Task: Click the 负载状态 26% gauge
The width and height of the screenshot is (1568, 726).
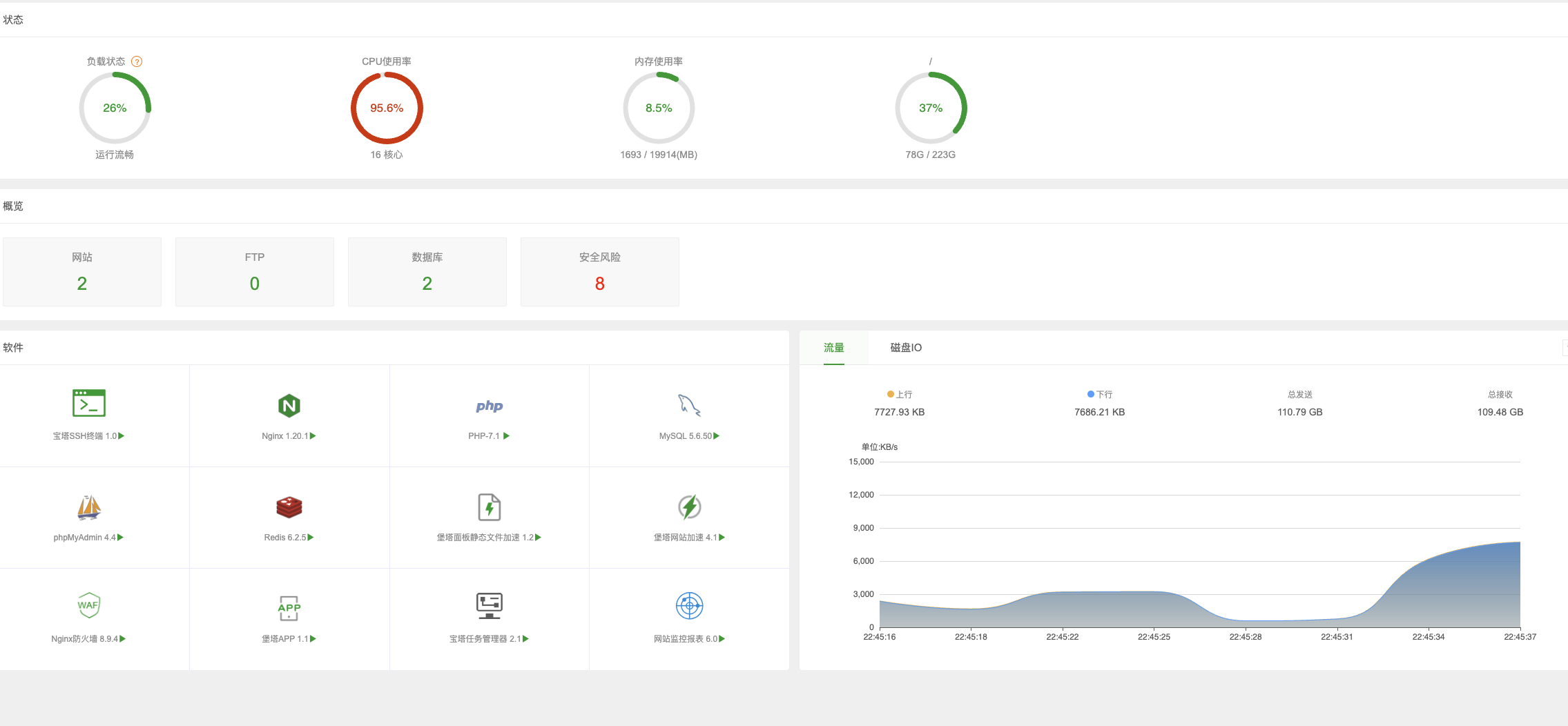Action: (115, 108)
